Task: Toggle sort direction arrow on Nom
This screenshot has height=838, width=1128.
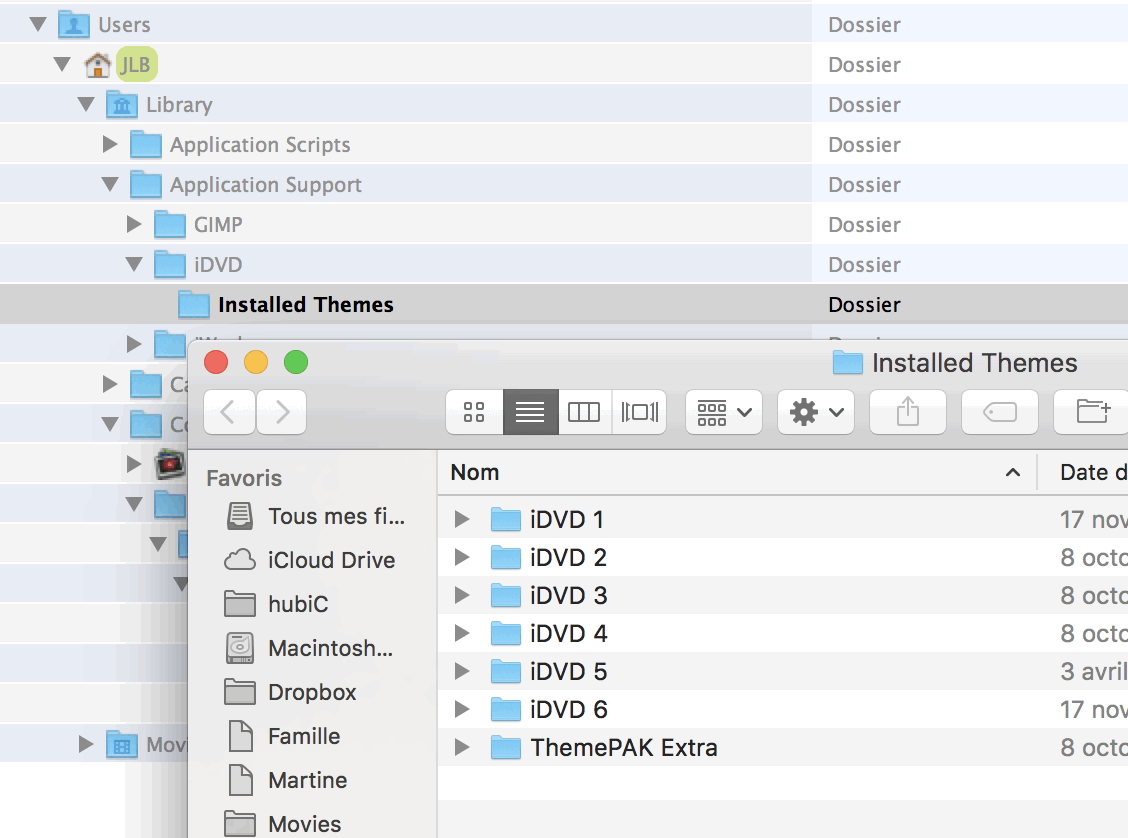Action: coord(1013,473)
